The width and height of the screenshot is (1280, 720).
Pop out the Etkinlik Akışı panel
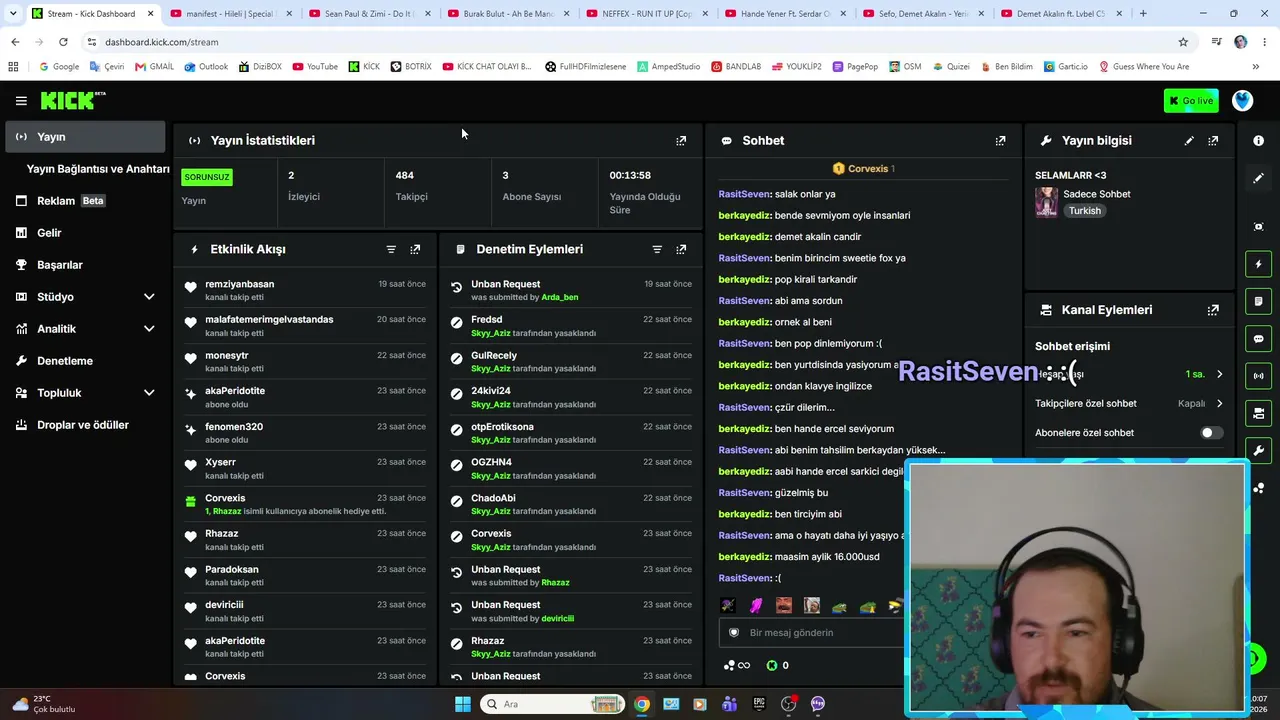coord(415,249)
